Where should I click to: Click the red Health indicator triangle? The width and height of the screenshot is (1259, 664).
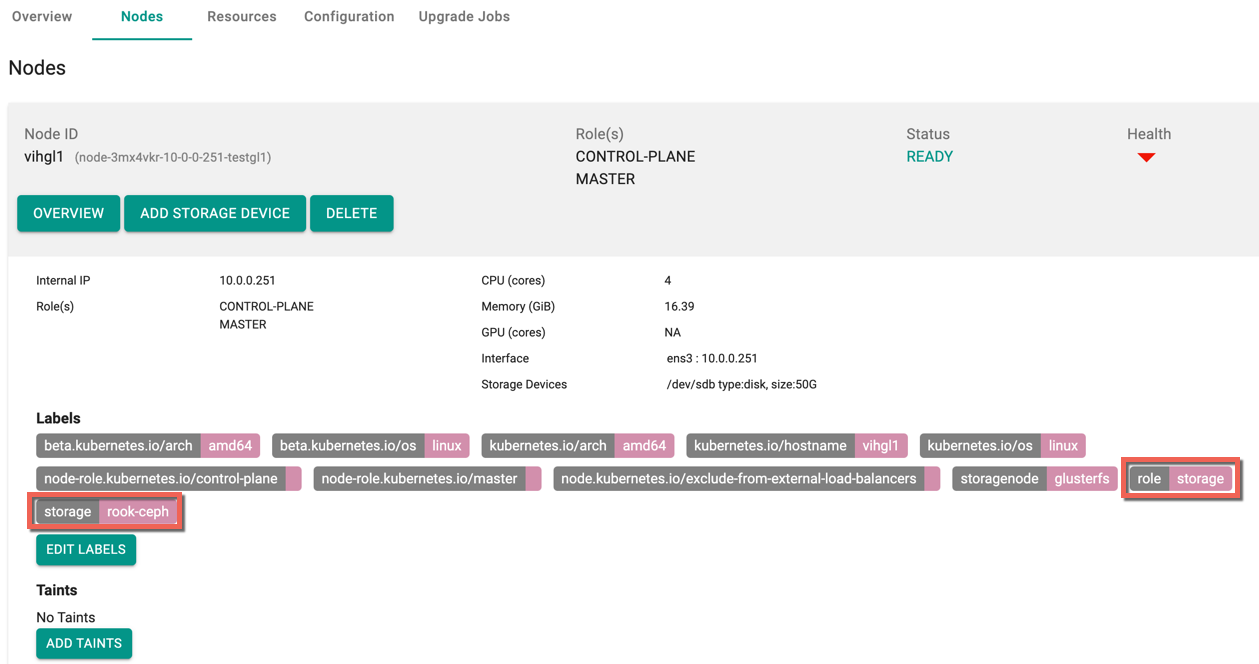coord(1146,157)
